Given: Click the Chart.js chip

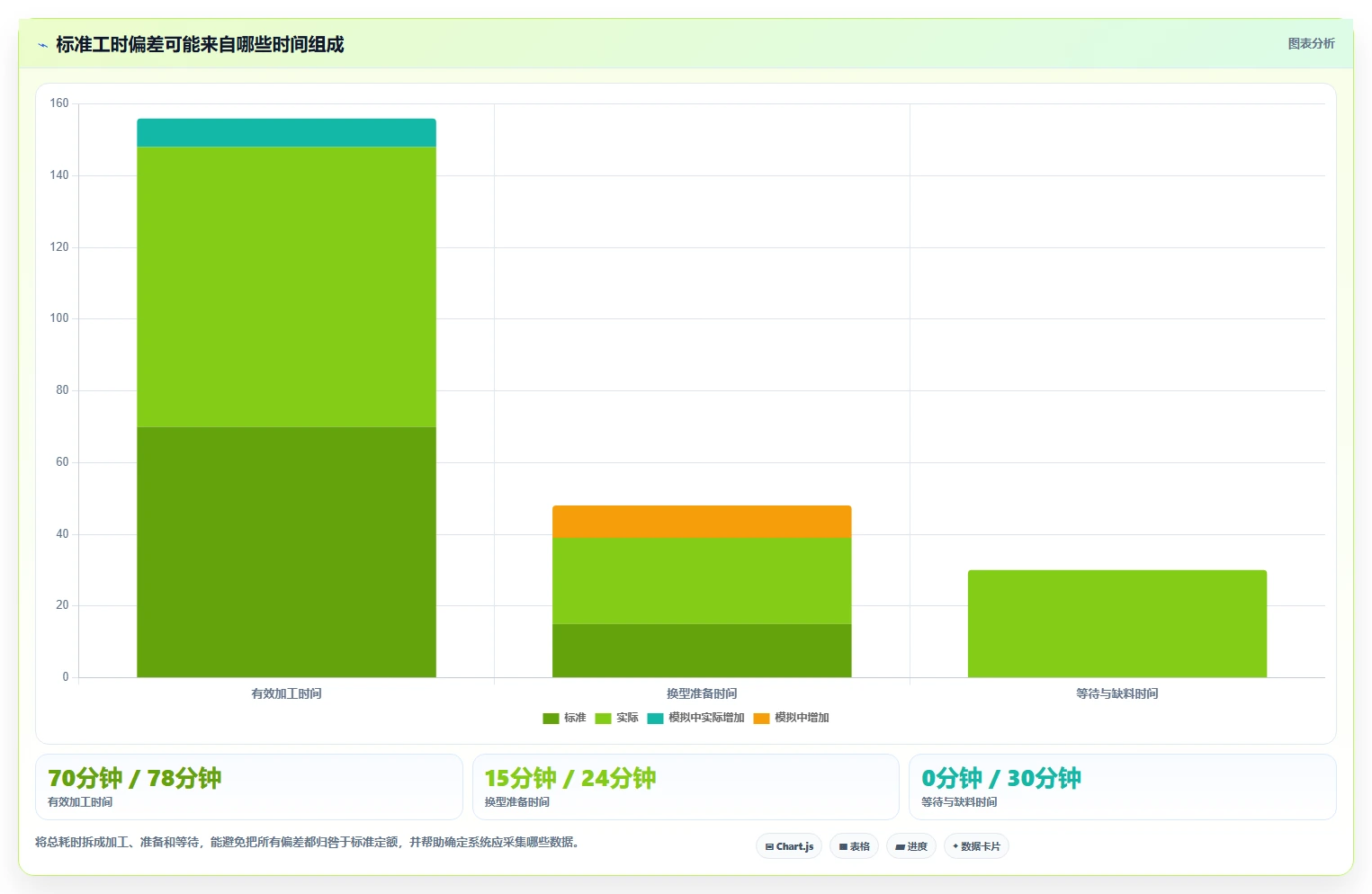Looking at the screenshot, I should 789,846.
